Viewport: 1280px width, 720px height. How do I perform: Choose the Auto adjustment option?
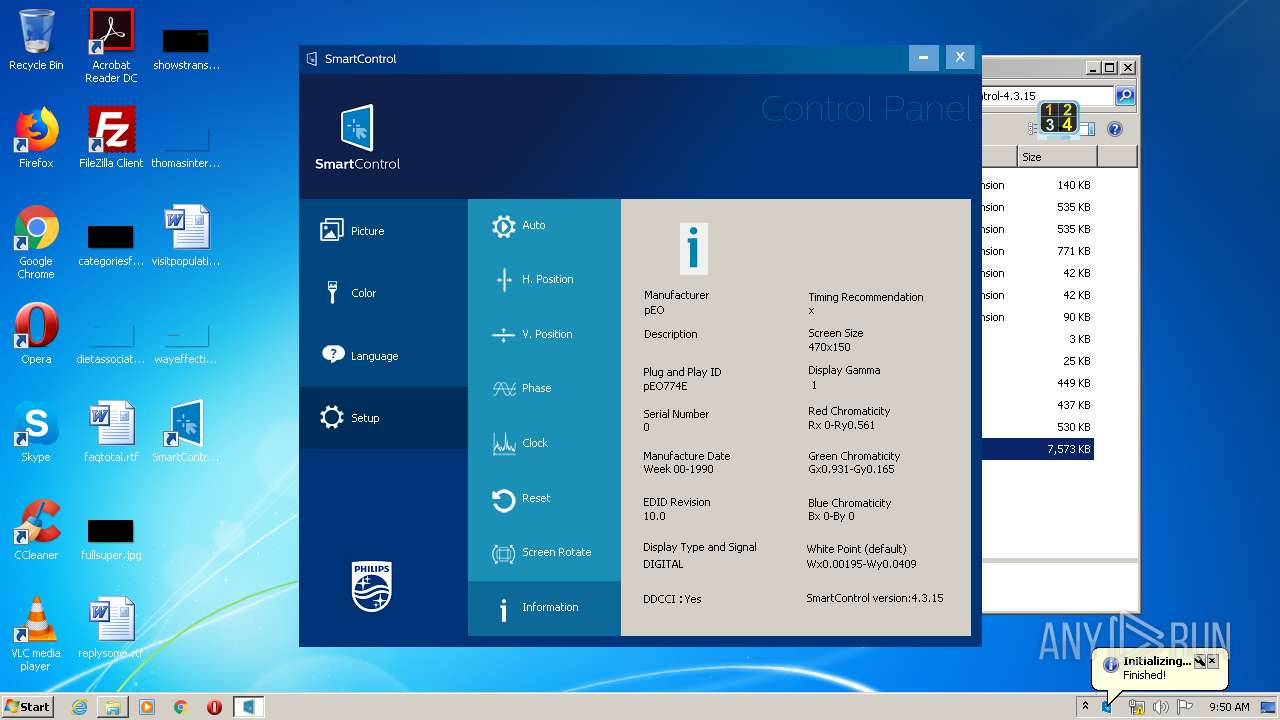pyautogui.click(x=544, y=226)
